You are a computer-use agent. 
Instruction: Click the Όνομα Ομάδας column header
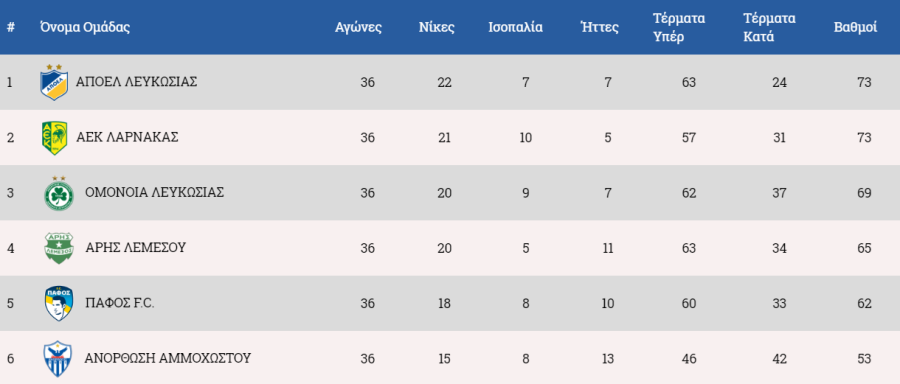click(x=85, y=28)
